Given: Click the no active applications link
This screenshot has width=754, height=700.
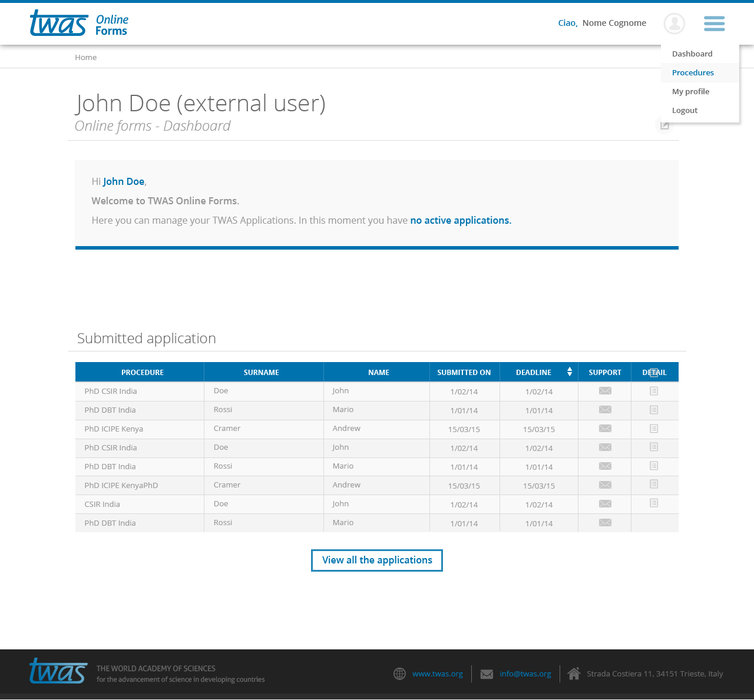Looking at the screenshot, I should coord(460,220).
